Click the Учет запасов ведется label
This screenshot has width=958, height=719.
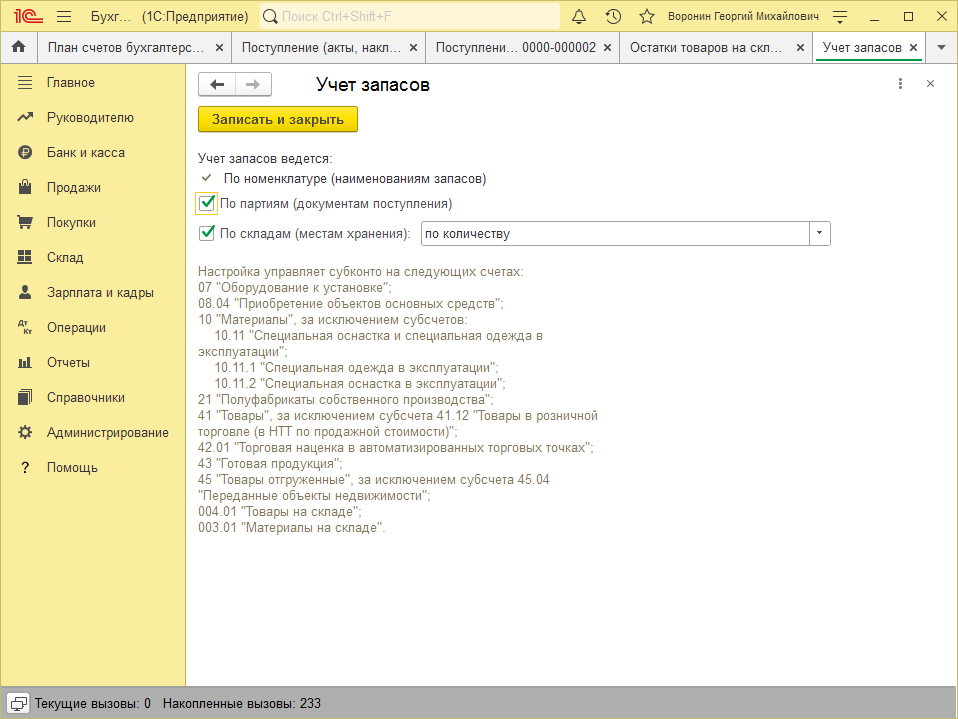(265, 159)
